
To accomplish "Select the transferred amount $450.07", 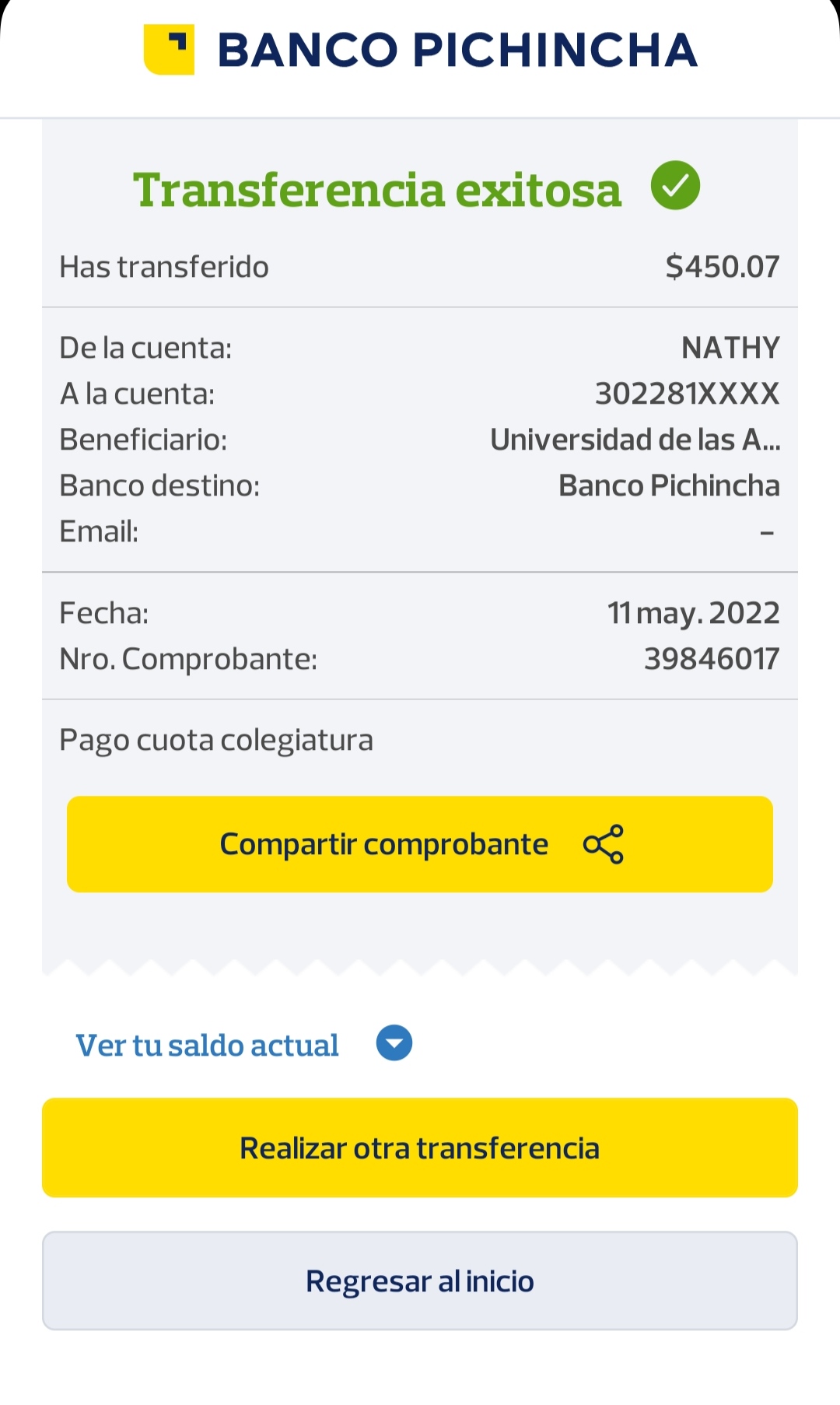I will coord(723,267).
